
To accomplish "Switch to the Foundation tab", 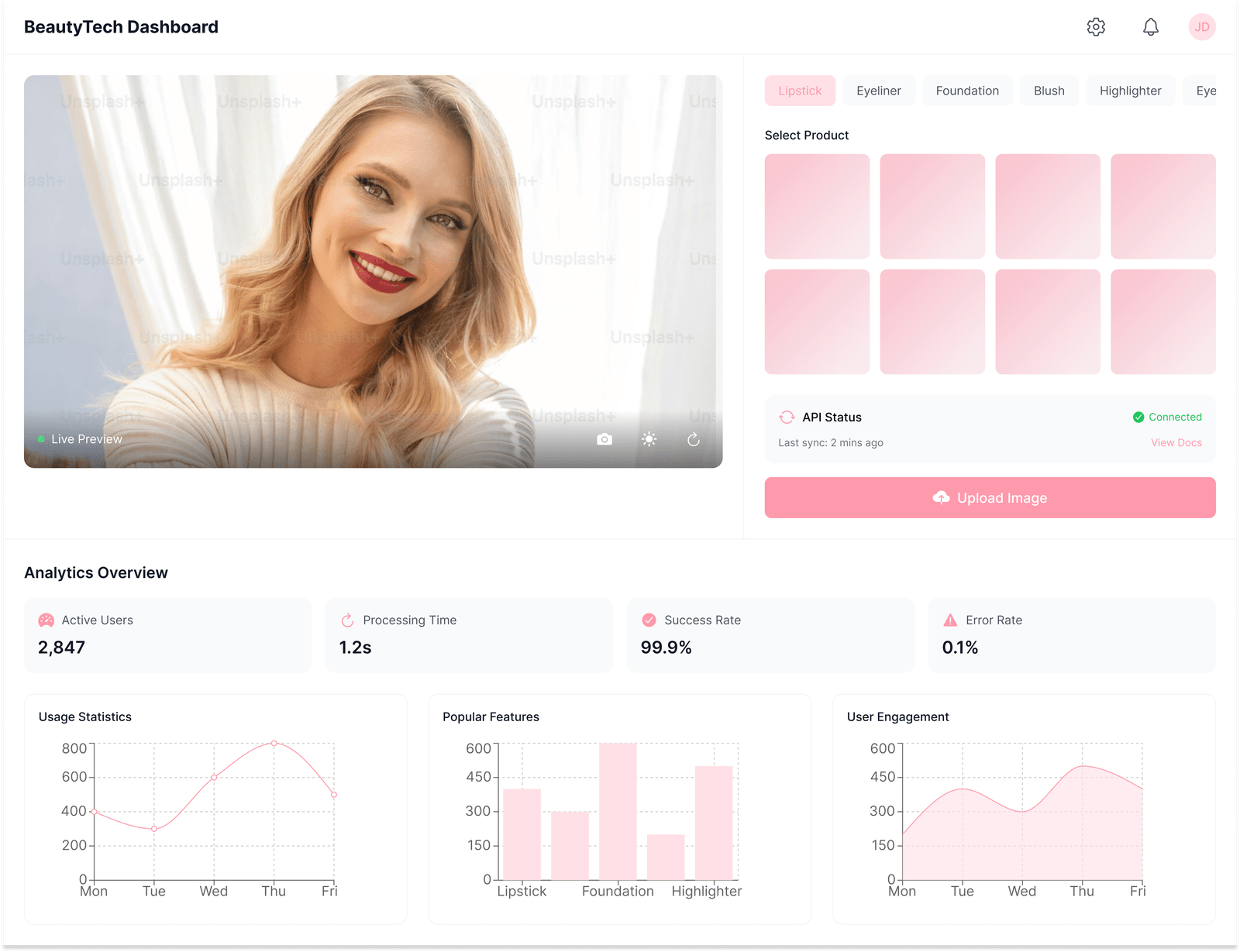I will [x=967, y=91].
